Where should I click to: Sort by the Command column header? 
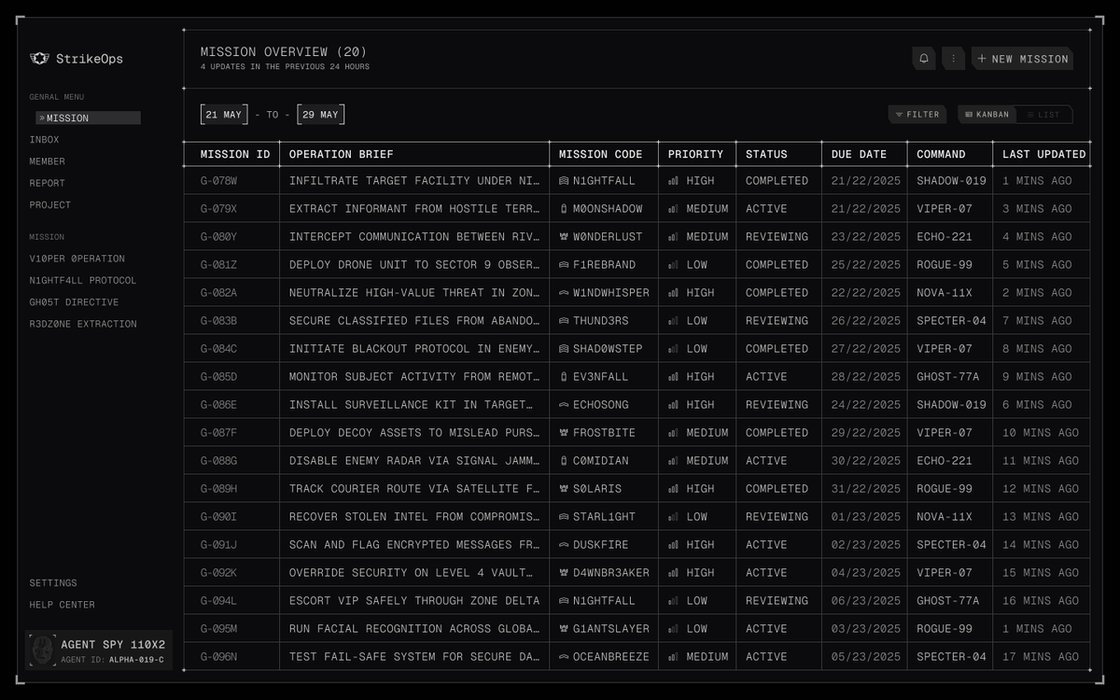click(x=941, y=154)
